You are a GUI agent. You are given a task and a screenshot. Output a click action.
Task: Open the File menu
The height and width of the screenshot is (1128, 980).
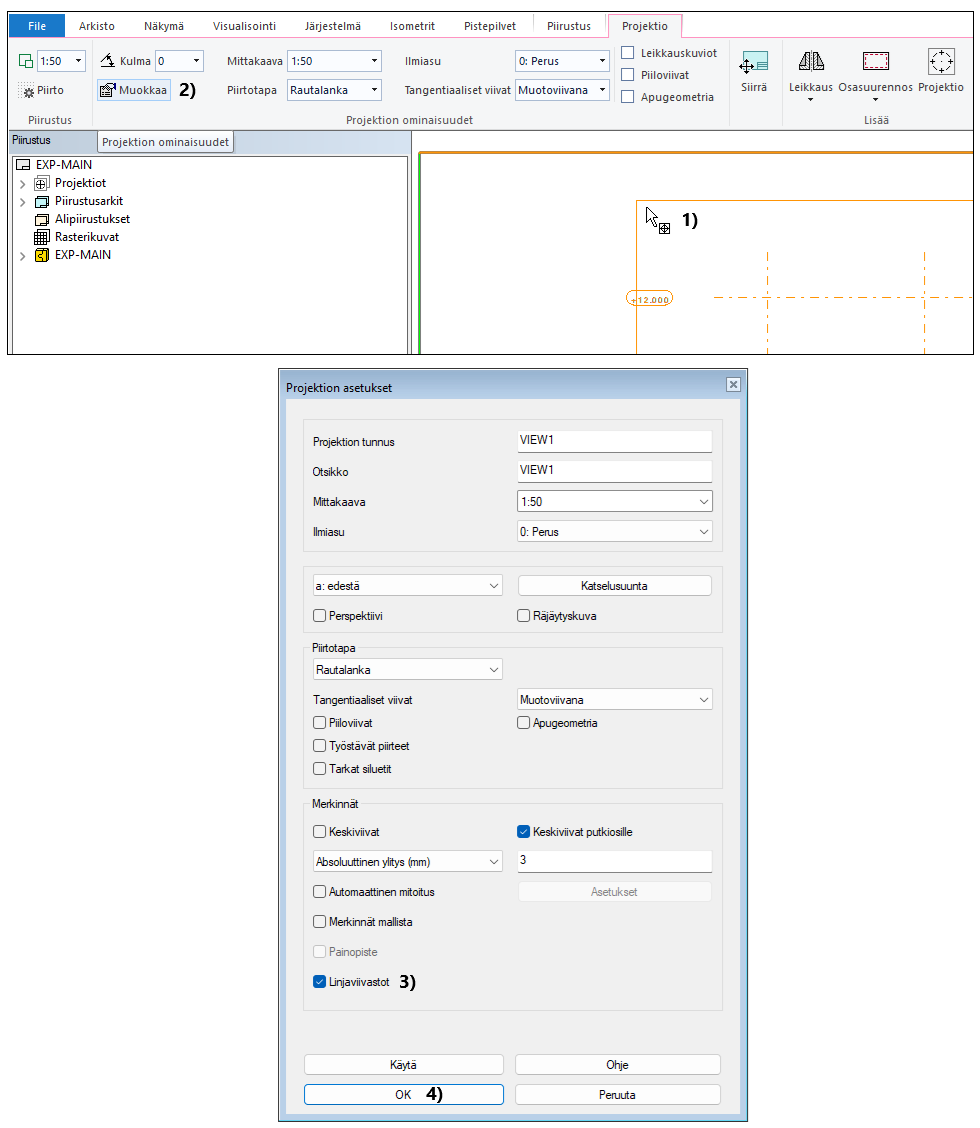pos(37,26)
